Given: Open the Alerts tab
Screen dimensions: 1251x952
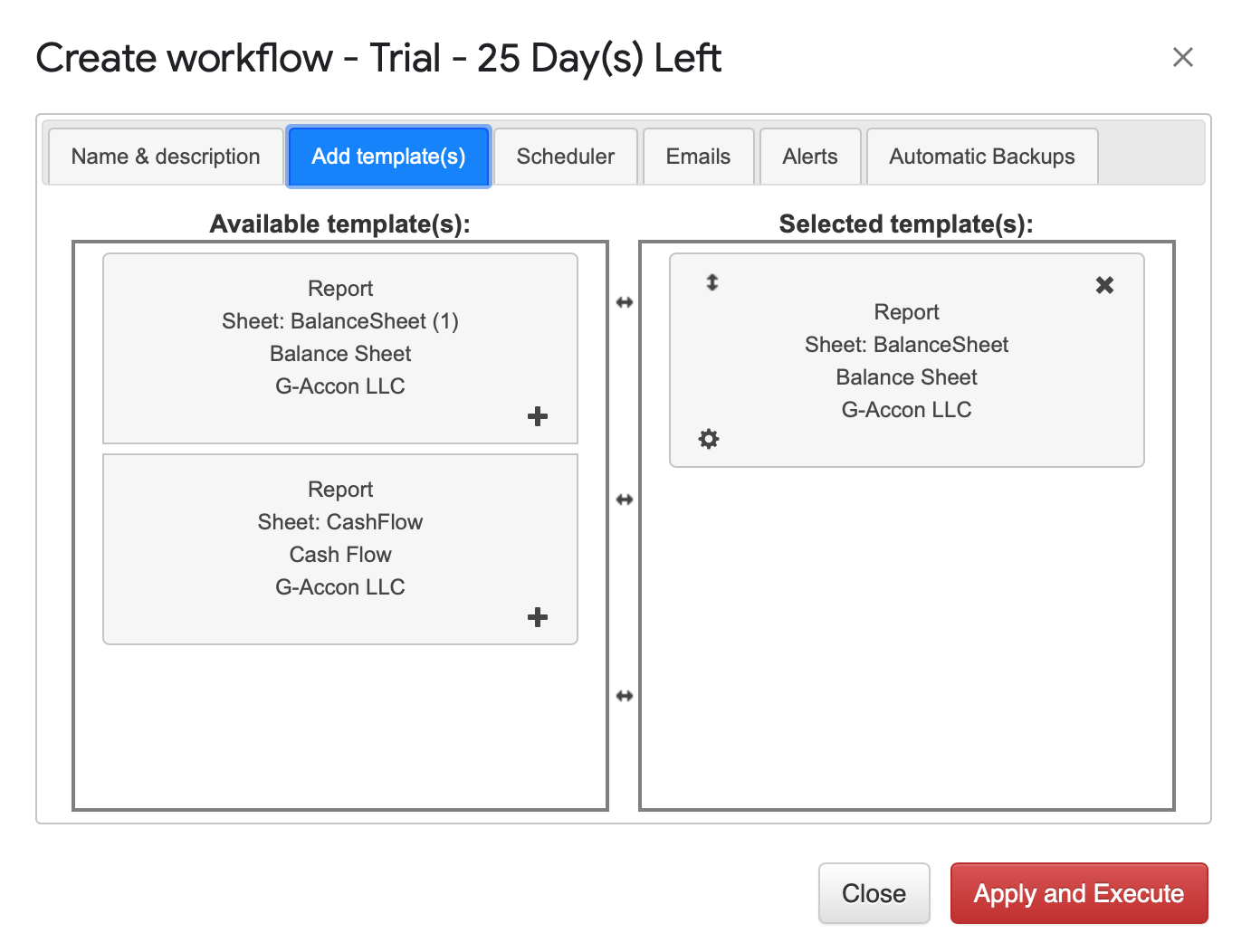Looking at the screenshot, I should tap(809, 157).
